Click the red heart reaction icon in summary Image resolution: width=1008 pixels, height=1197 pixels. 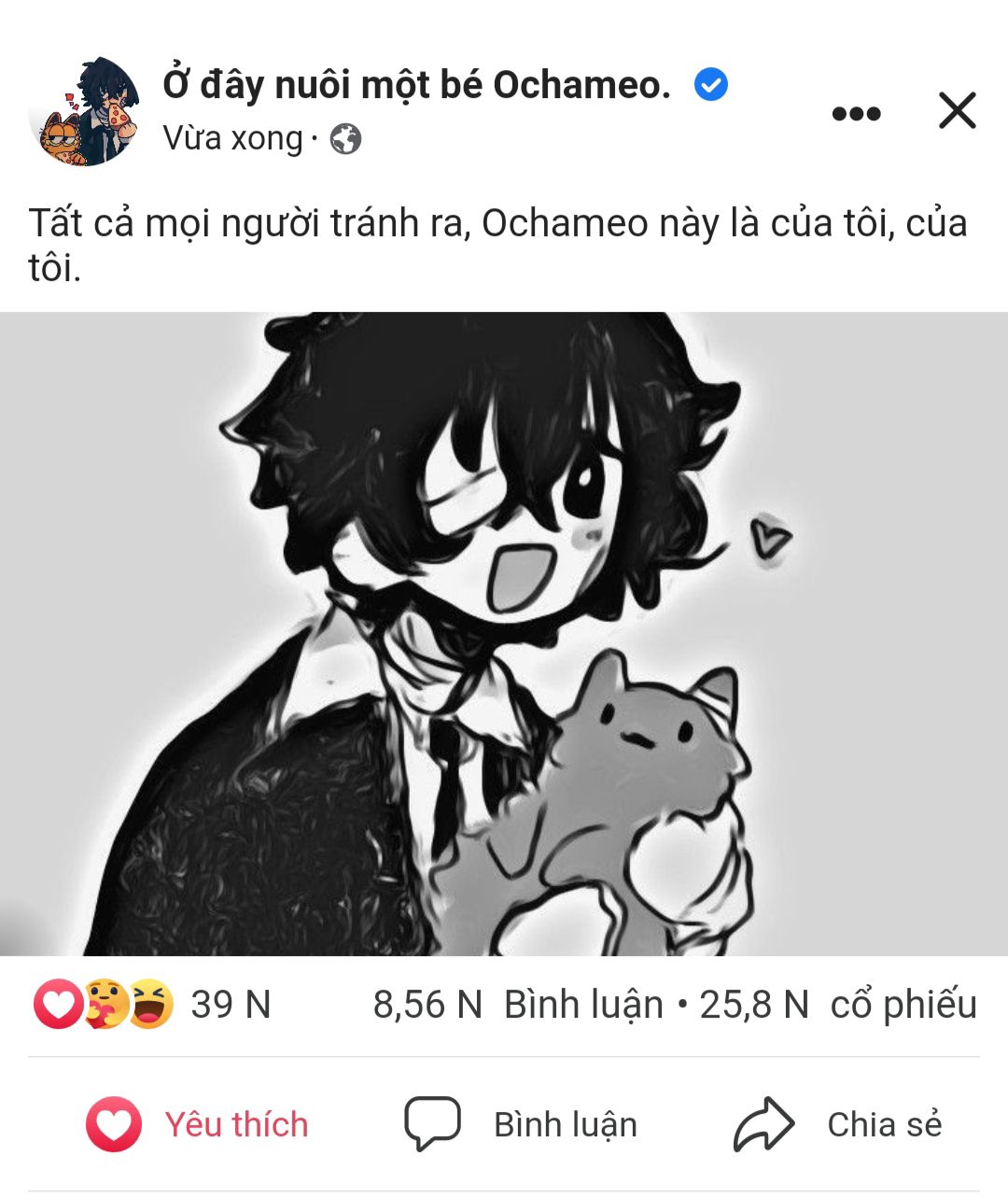click(57, 1004)
